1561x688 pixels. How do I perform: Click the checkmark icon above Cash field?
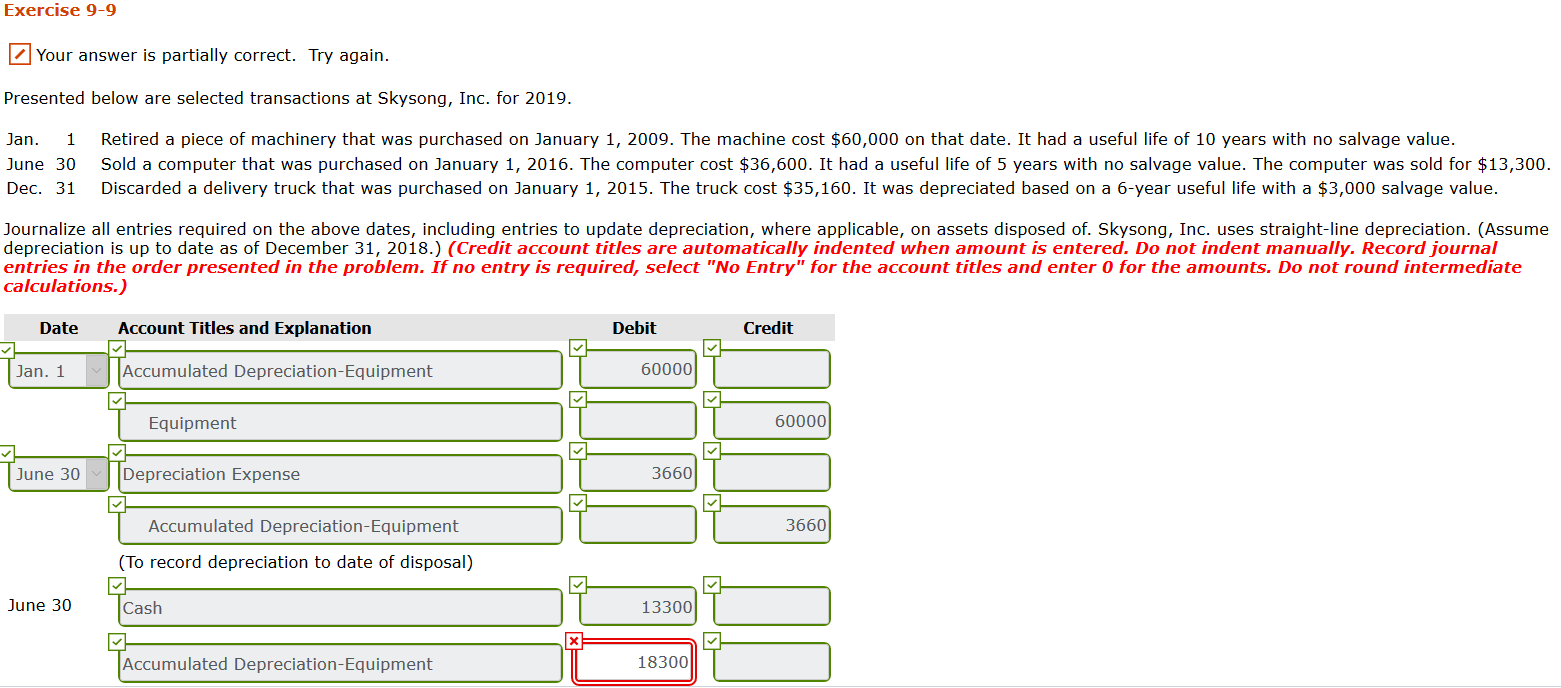pyautogui.click(x=117, y=586)
